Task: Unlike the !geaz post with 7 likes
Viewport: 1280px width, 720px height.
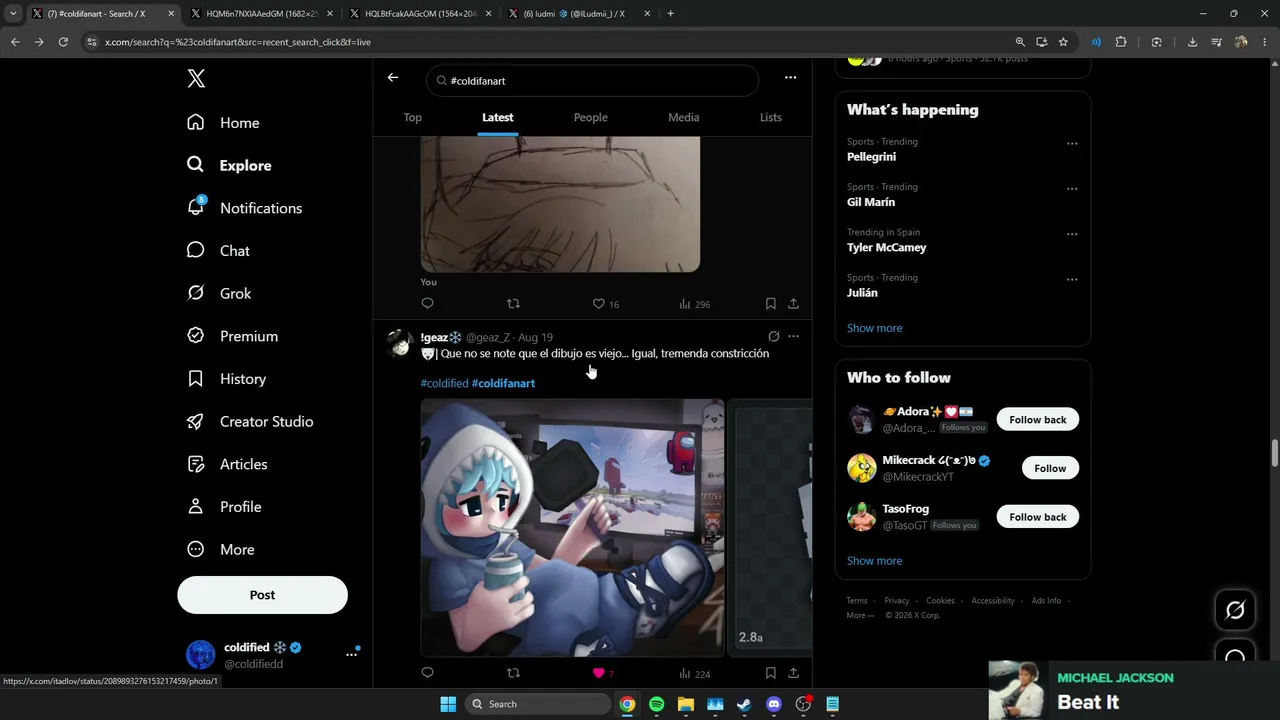Action: click(x=603, y=674)
